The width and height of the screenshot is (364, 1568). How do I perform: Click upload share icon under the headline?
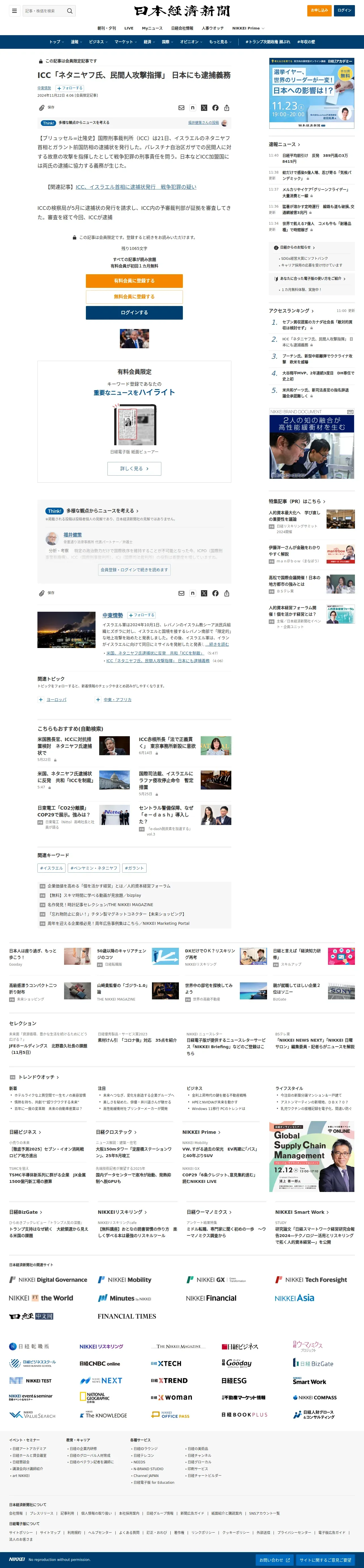(227, 108)
